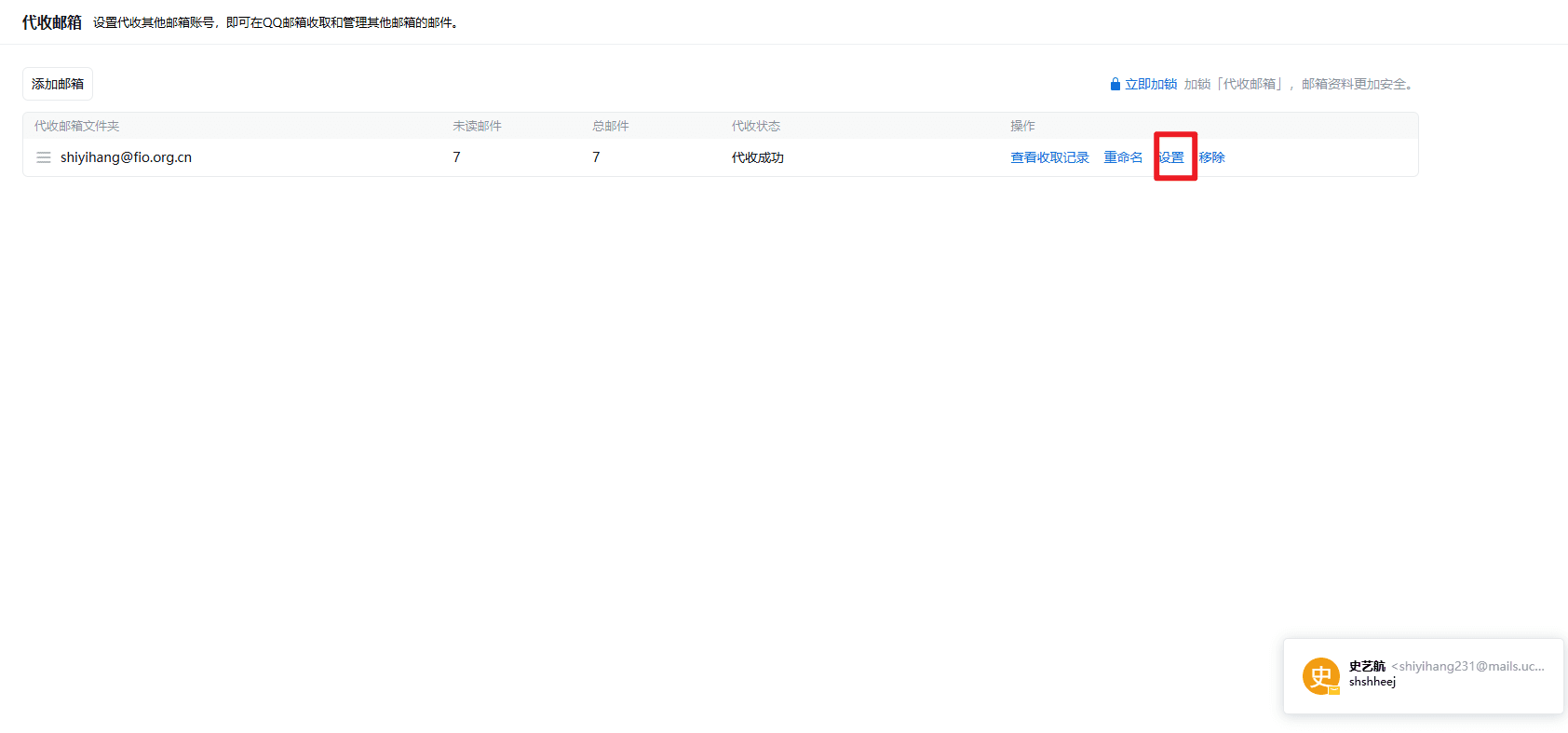Open 设置 for the collected mailbox
This screenshot has height=733, width=1568.
click(1171, 157)
